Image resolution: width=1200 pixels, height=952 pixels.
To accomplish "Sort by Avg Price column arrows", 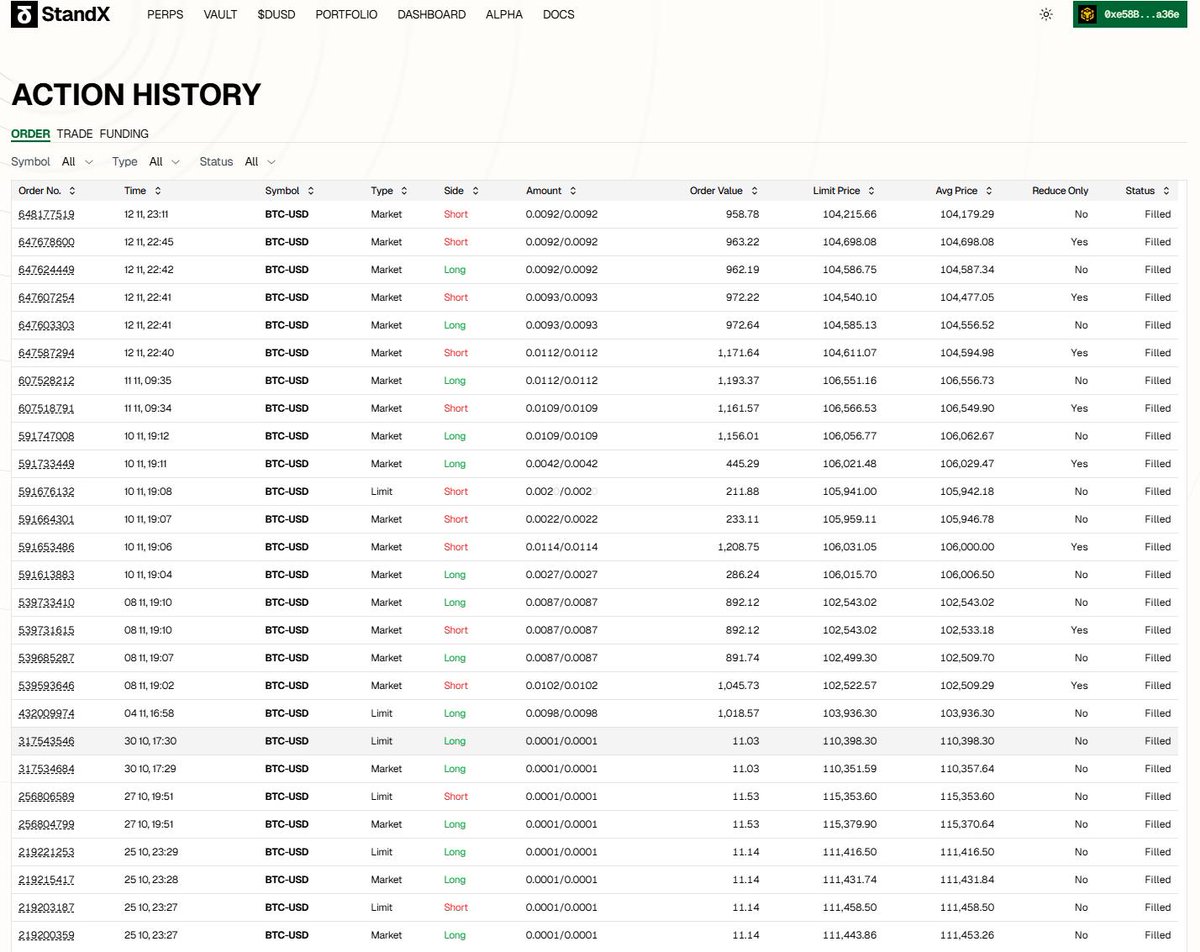I will (x=989, y=191).
